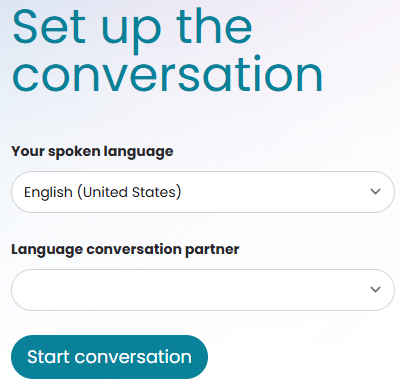
Task: Click the Your spoken language label
Action: (x=92, y=151)
